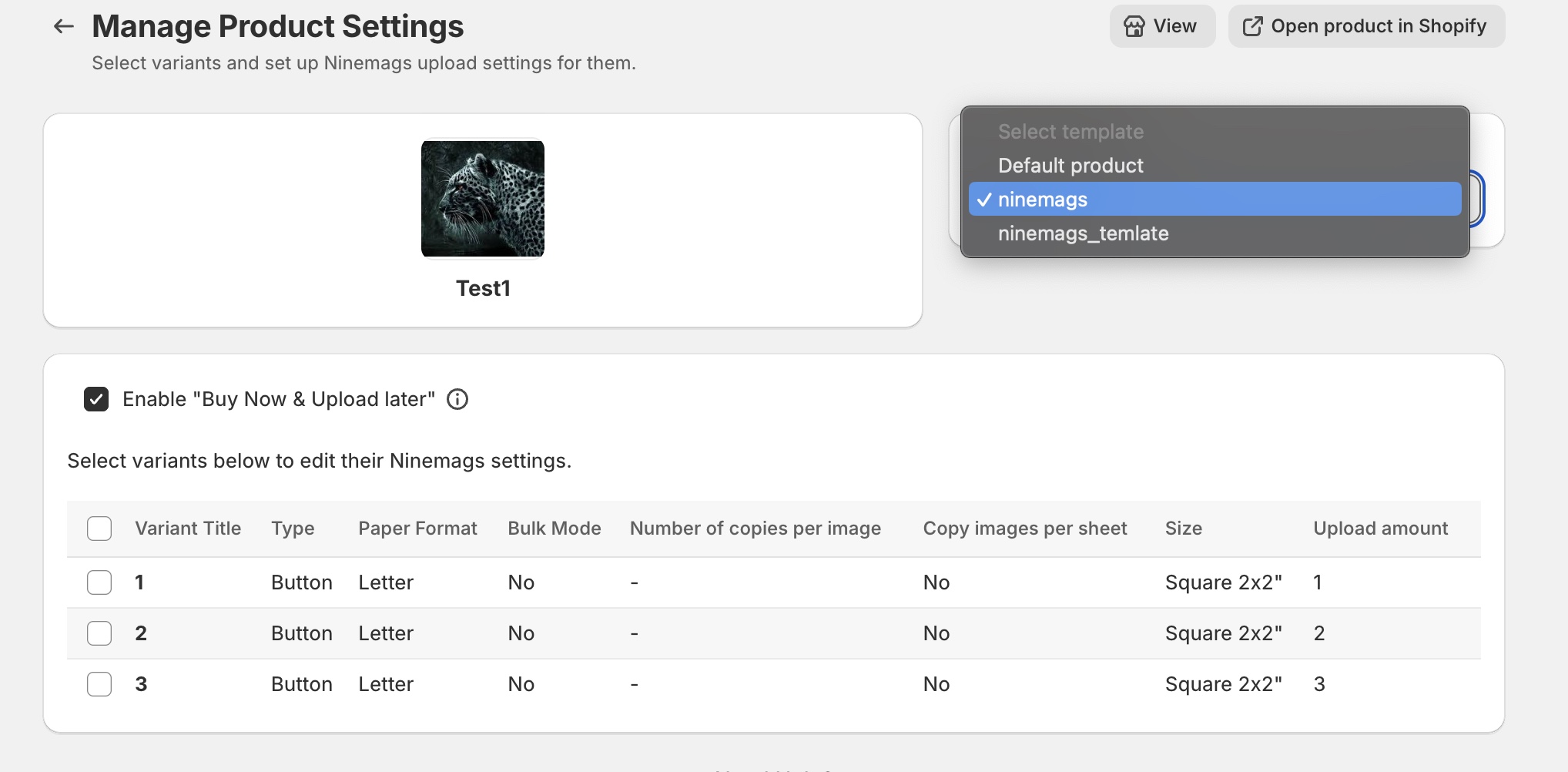Click the "Bulk Mode" column header
Image resolution: width=1568 pixels, height=772 pixels.
pyautogui.click(x=554, y=529)
